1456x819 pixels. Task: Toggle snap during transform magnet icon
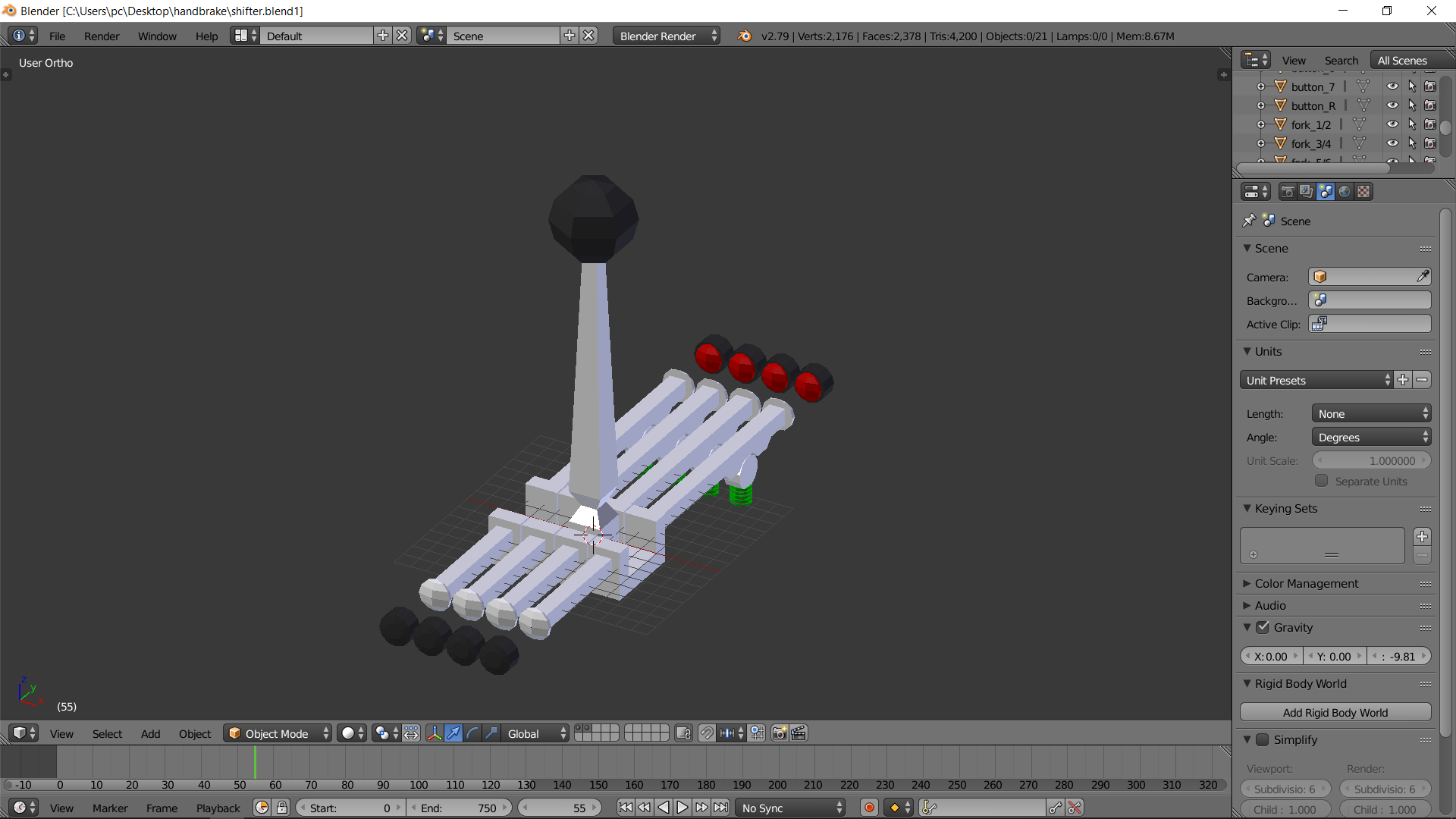(707, 733)
